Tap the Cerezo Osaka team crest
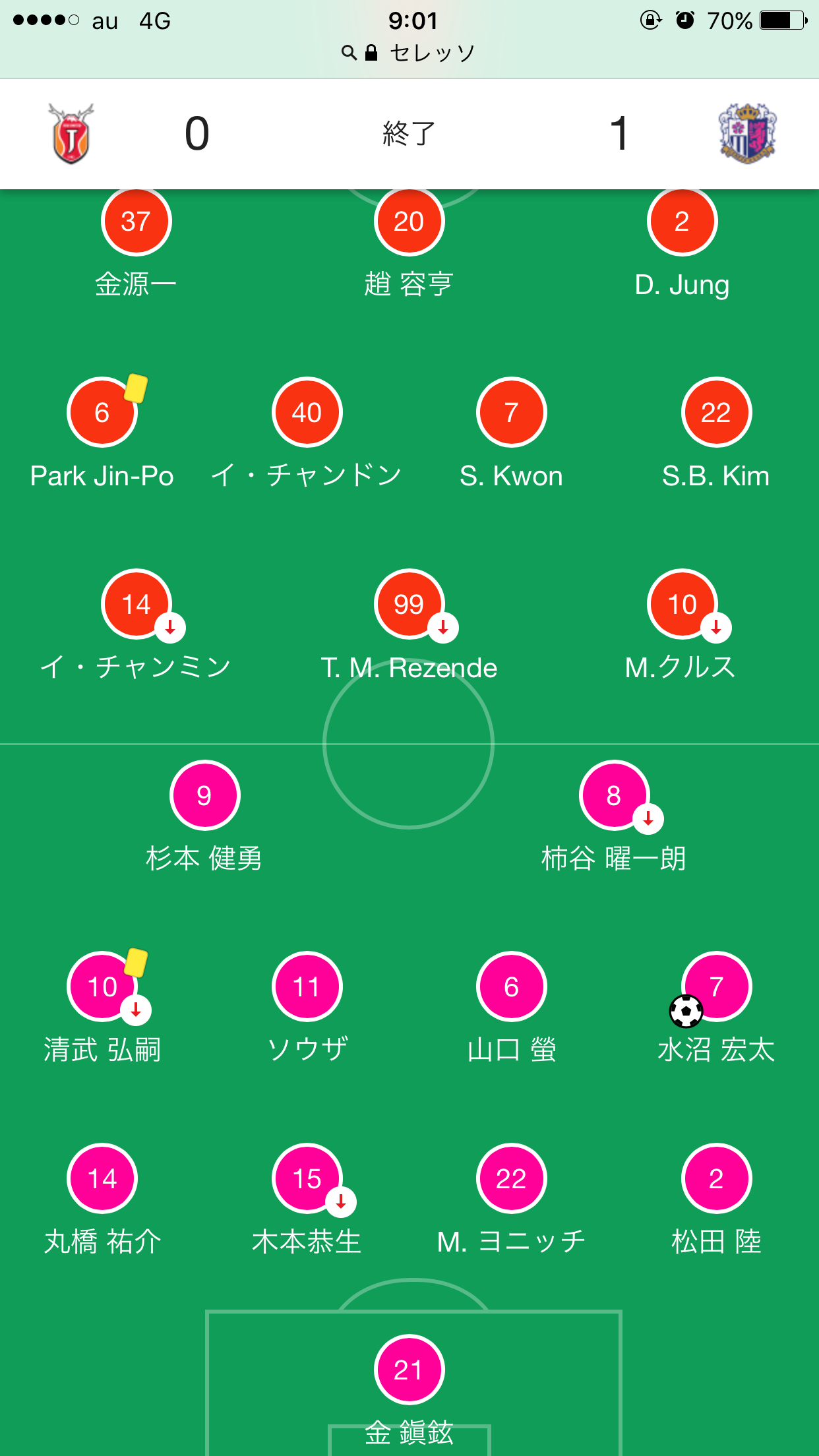Image resolution: width=819 pixels, height=1456 pixels. pyautogui.click(x=747, y=134)
